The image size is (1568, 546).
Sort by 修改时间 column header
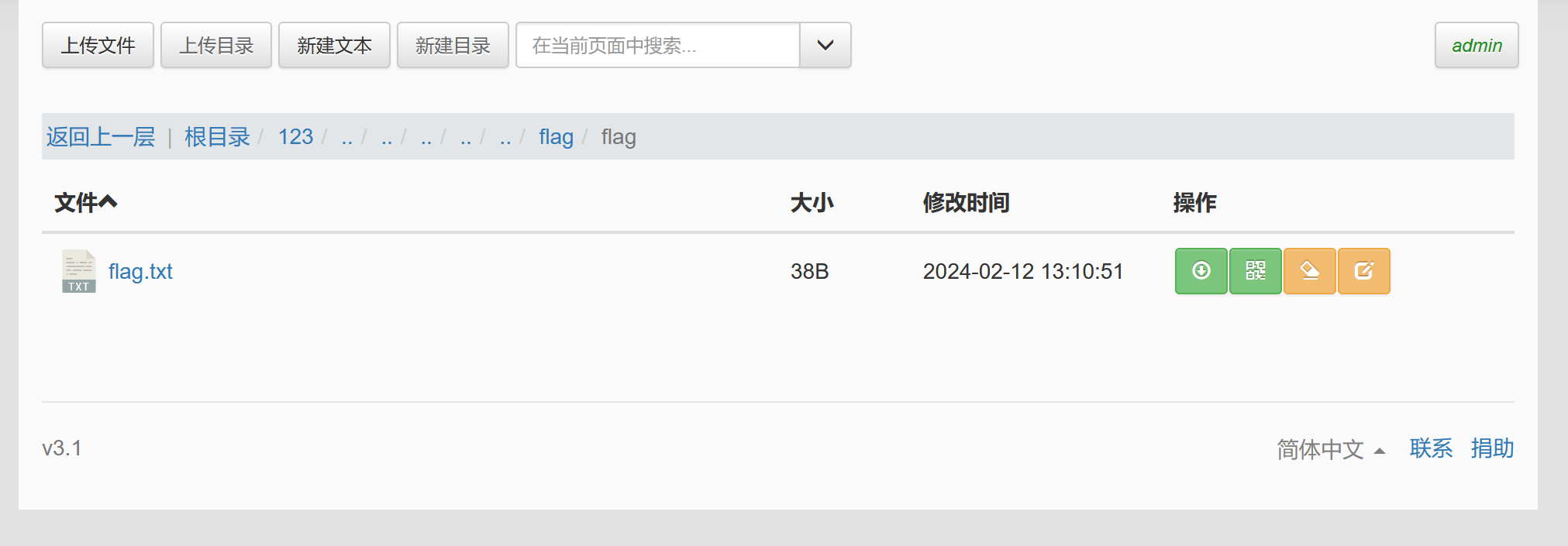[x=966, y=202]
